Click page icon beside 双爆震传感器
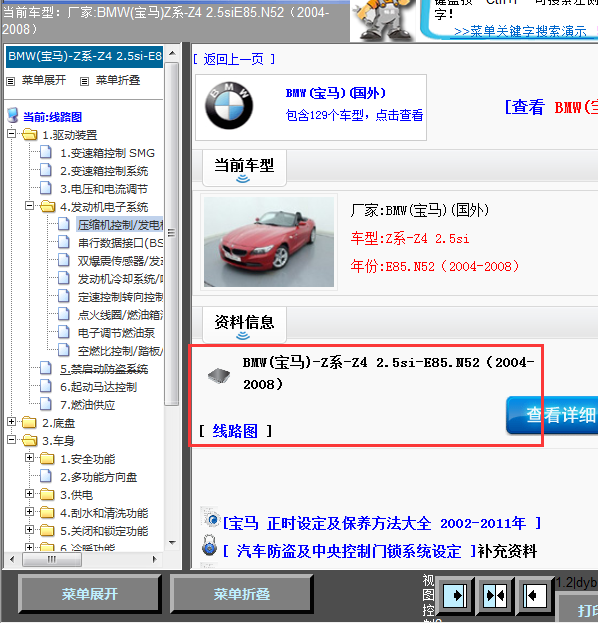The height and width of the screenshot is (624, 598). coord(64,260)
